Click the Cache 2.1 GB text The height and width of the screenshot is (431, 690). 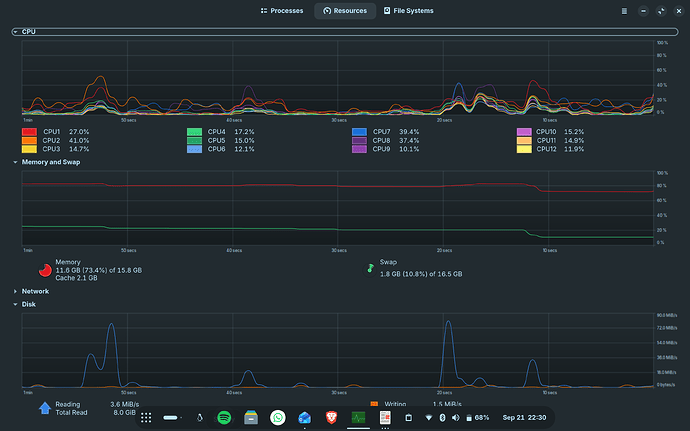click(77, 278)
